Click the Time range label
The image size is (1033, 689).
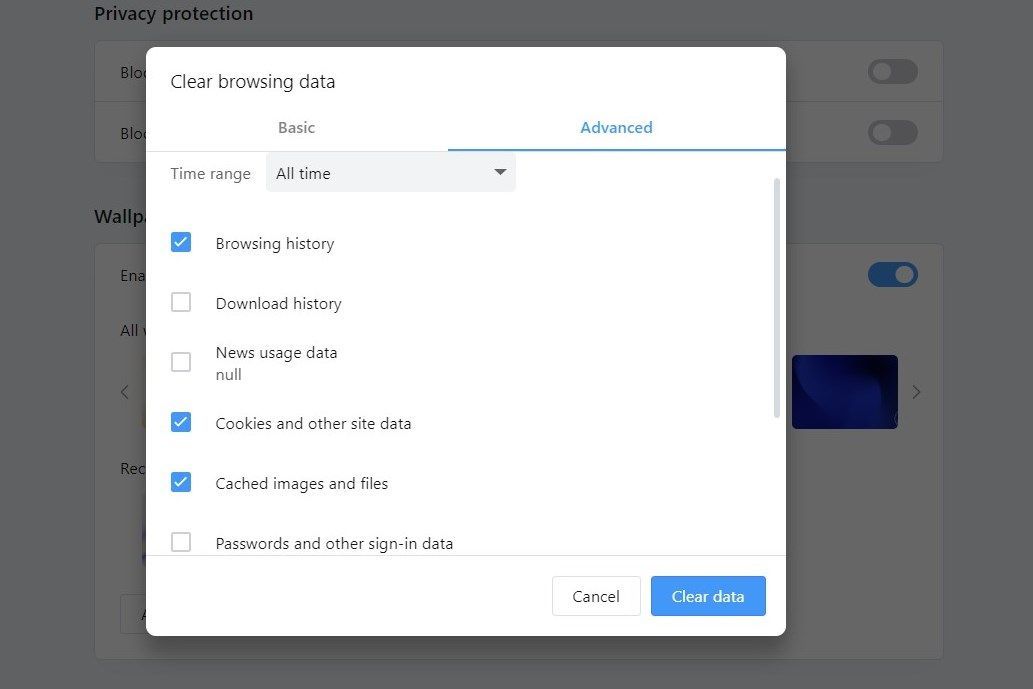[x=210, y=174]
